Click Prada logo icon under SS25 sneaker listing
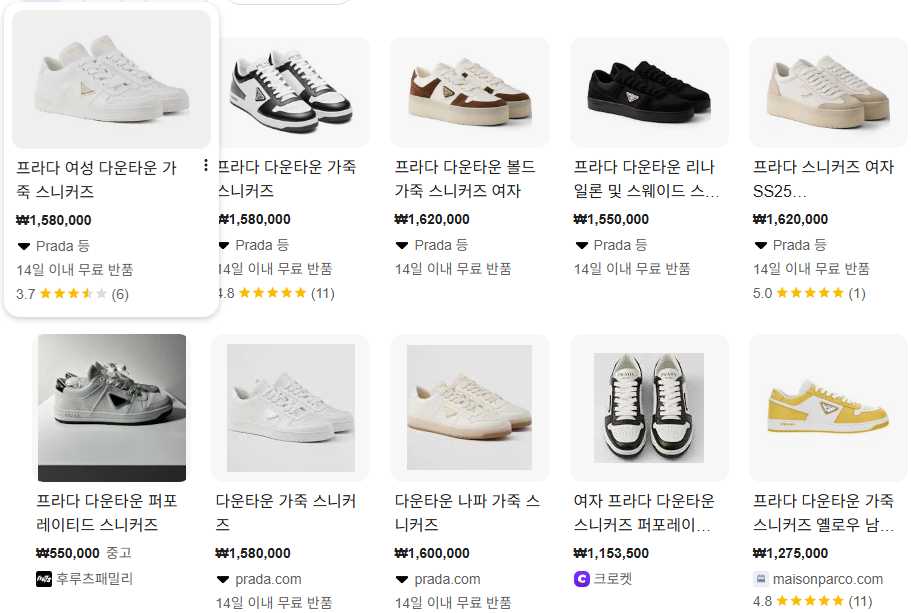Viewport: 911px width, 613px height. (761, 245)
